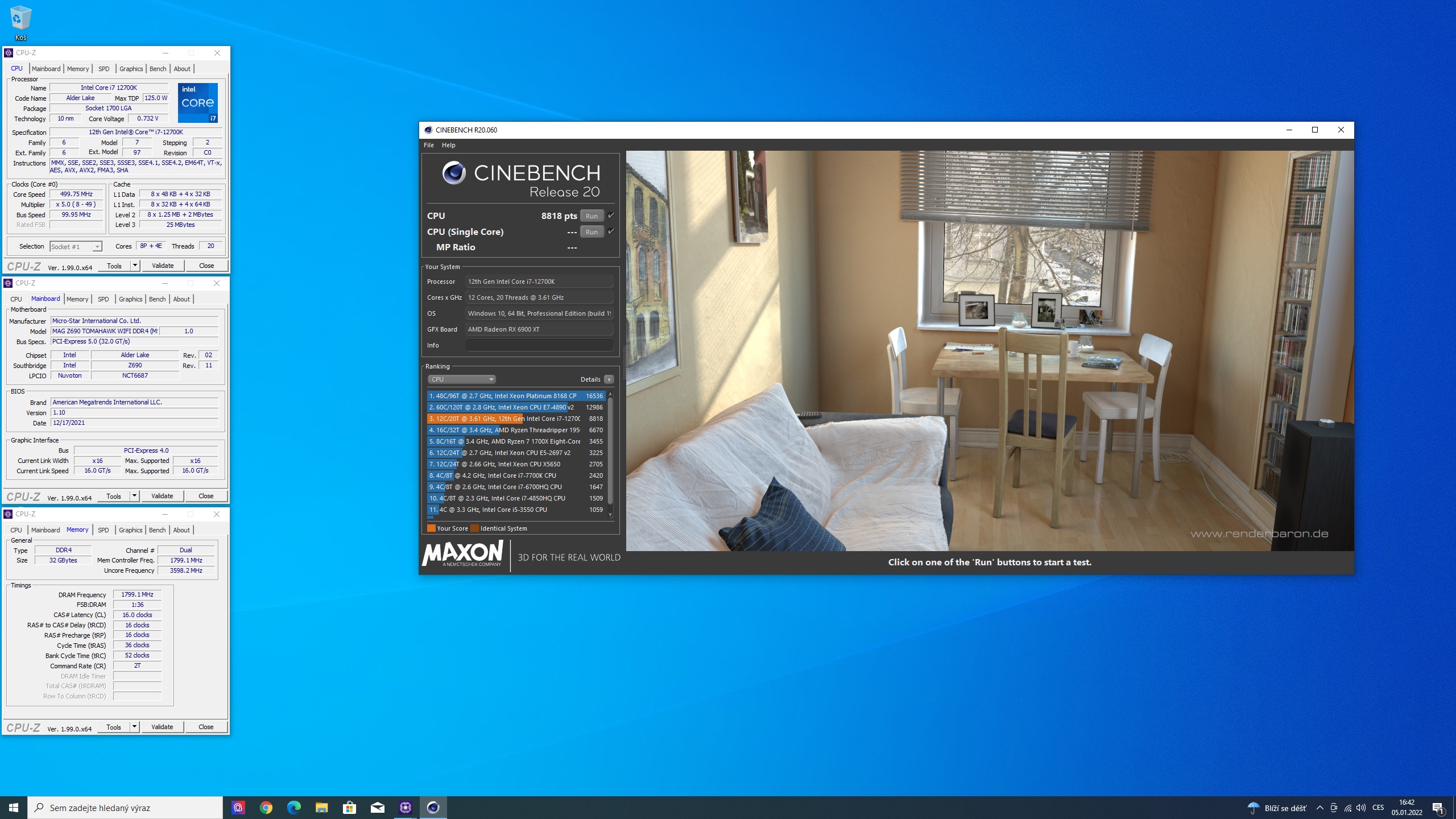Click the rendered room image preview
1456x819 pixels.
990,350
